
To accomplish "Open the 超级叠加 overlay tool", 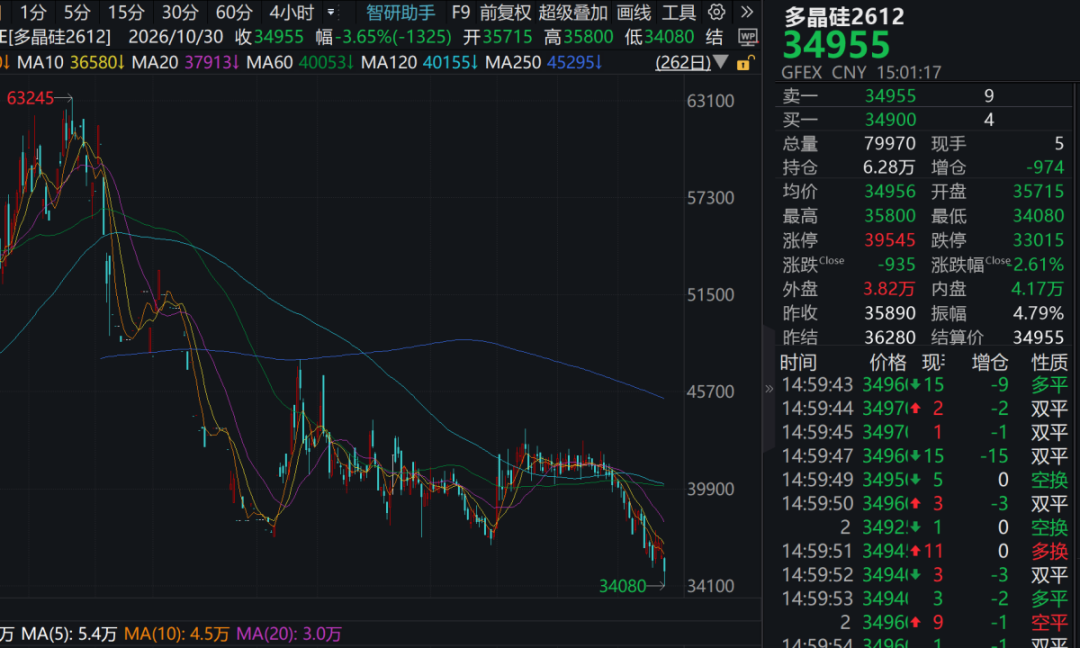I will 573,12.
